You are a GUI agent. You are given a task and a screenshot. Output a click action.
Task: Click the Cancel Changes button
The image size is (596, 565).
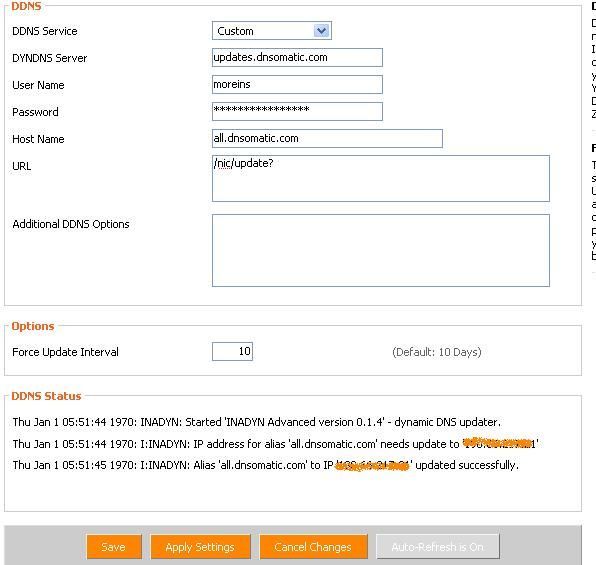pos(314,547)
